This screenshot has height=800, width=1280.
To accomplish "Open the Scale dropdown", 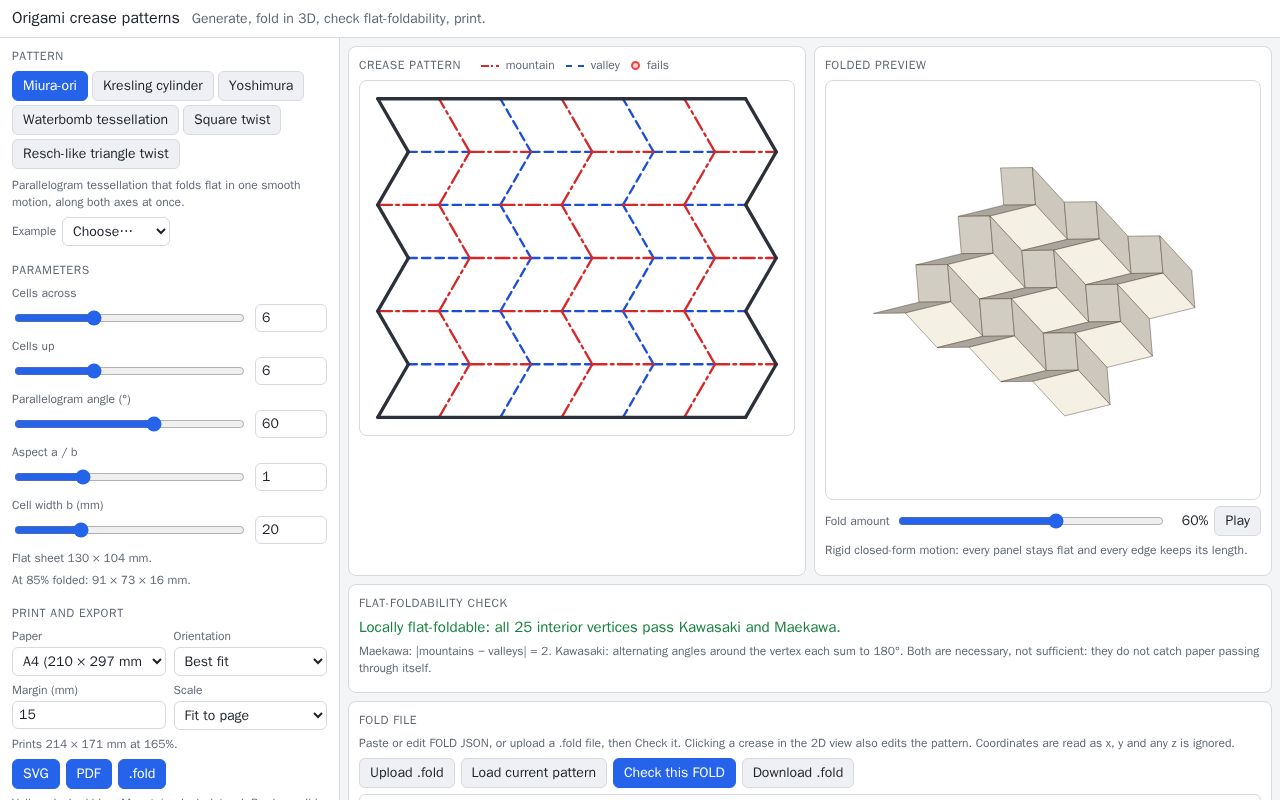I will (x=250, y=716).
